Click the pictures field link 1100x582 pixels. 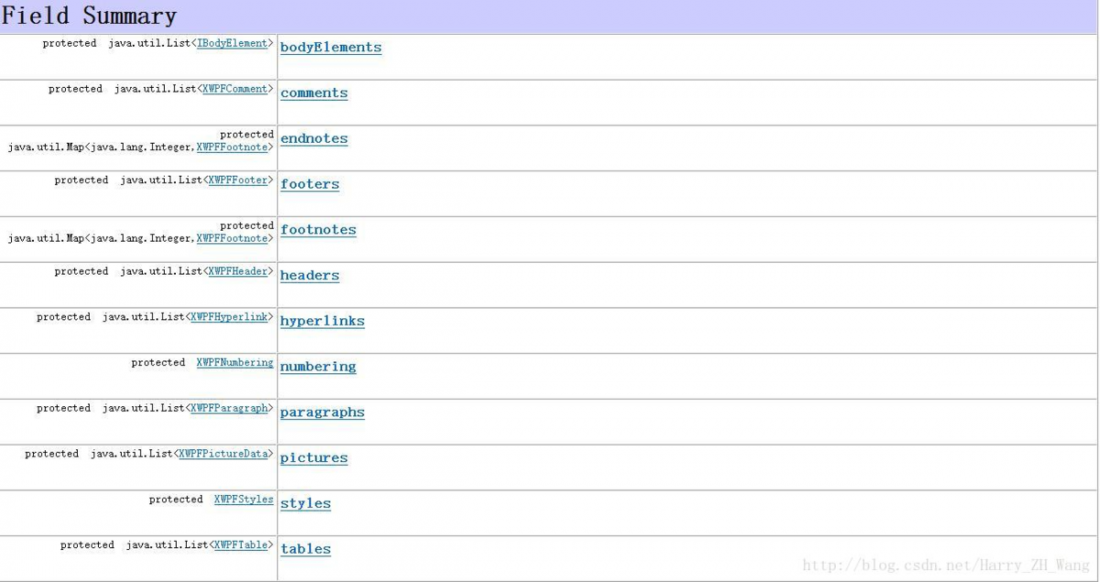coord(314,458)
